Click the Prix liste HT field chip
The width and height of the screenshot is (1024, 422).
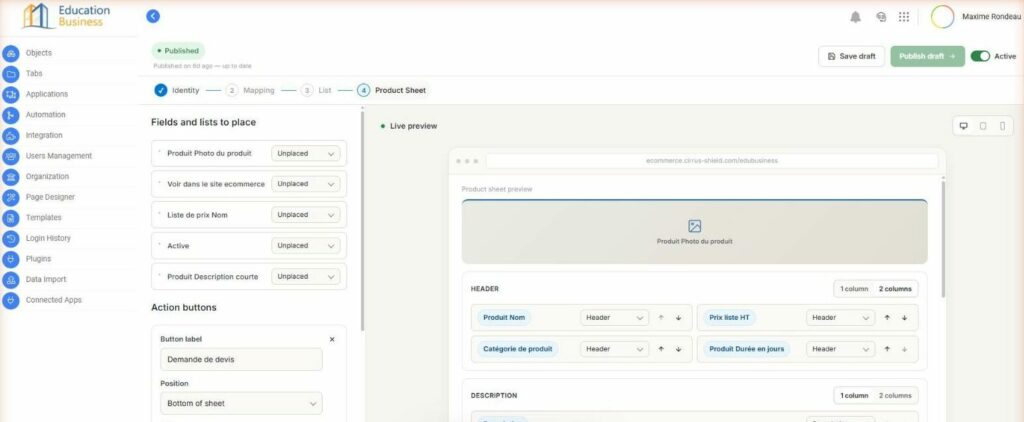729,317
